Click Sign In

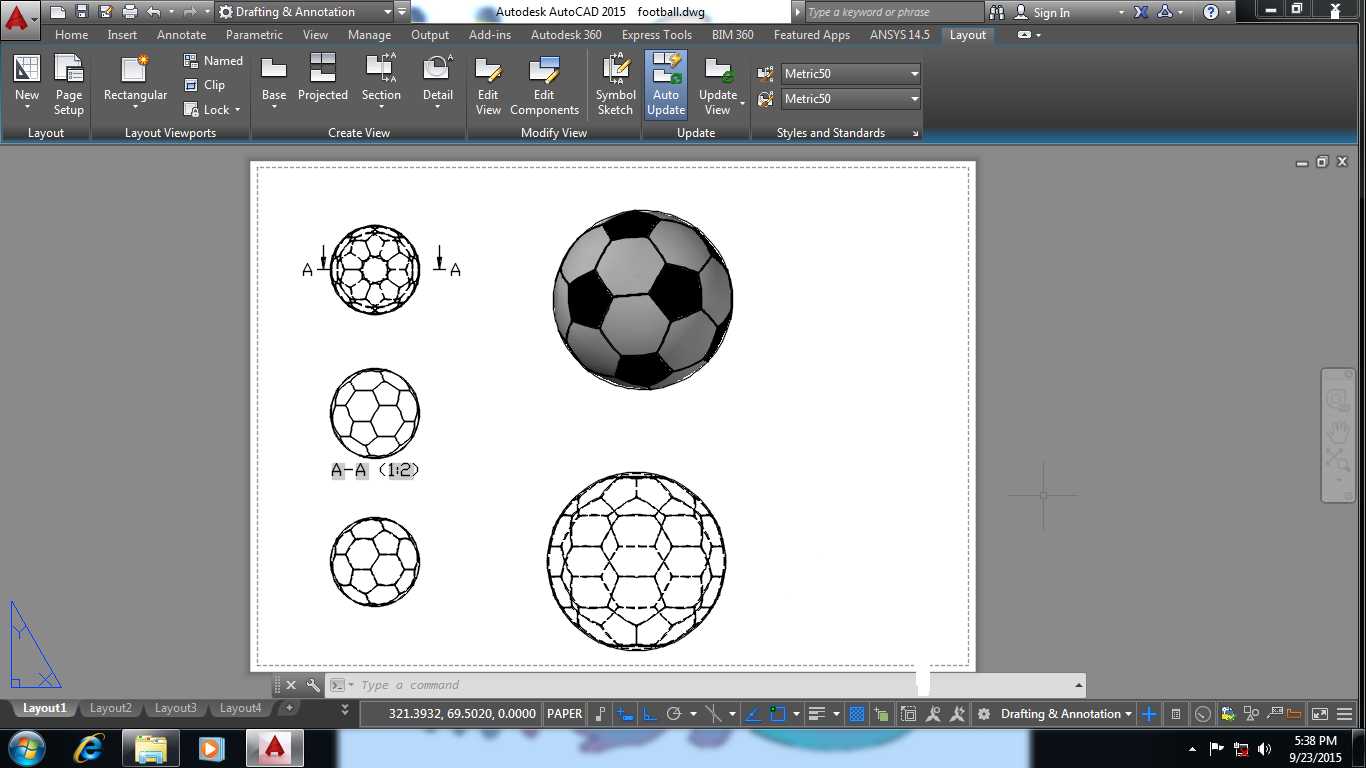click(x=1051, y=13)
